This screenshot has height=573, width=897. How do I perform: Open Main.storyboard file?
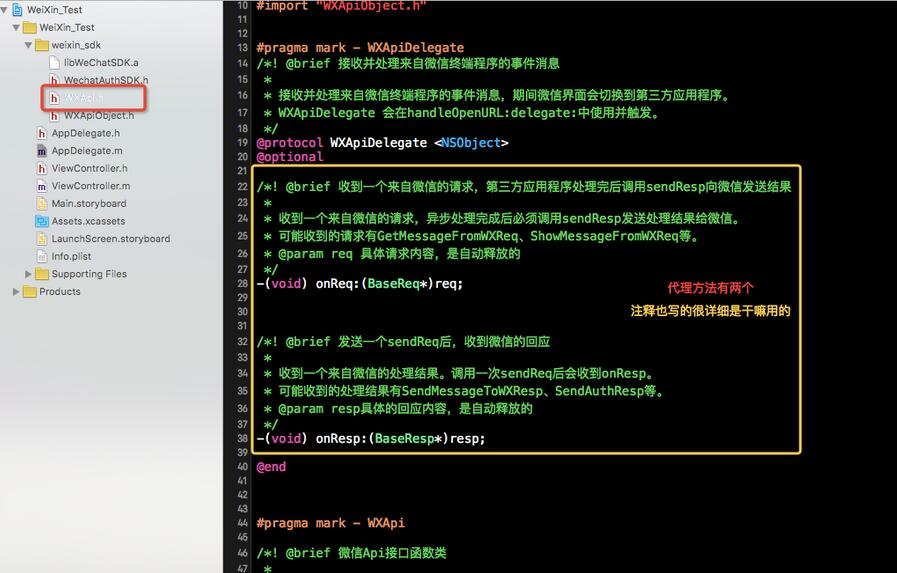(89, 204)
